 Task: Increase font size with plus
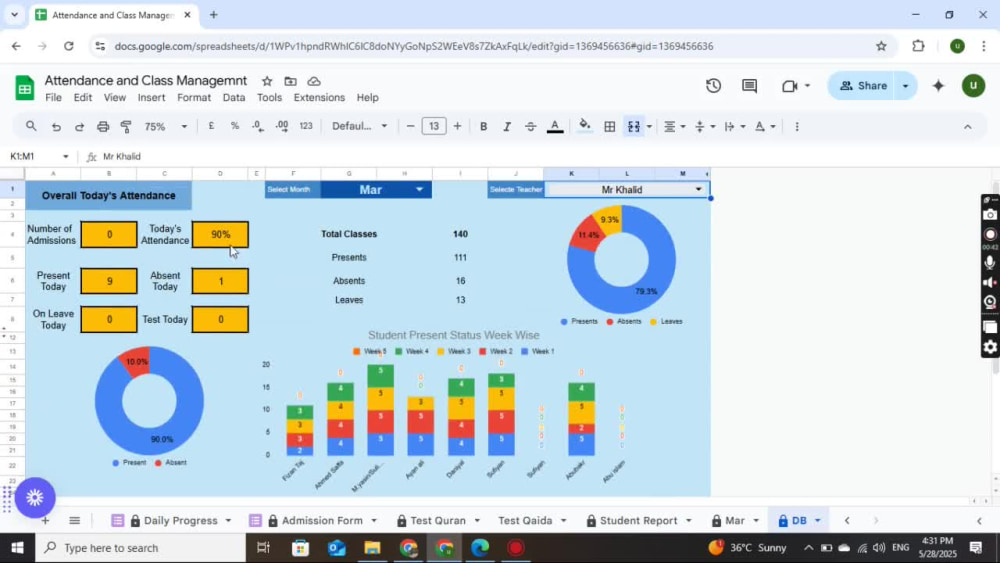coord(457,126)
